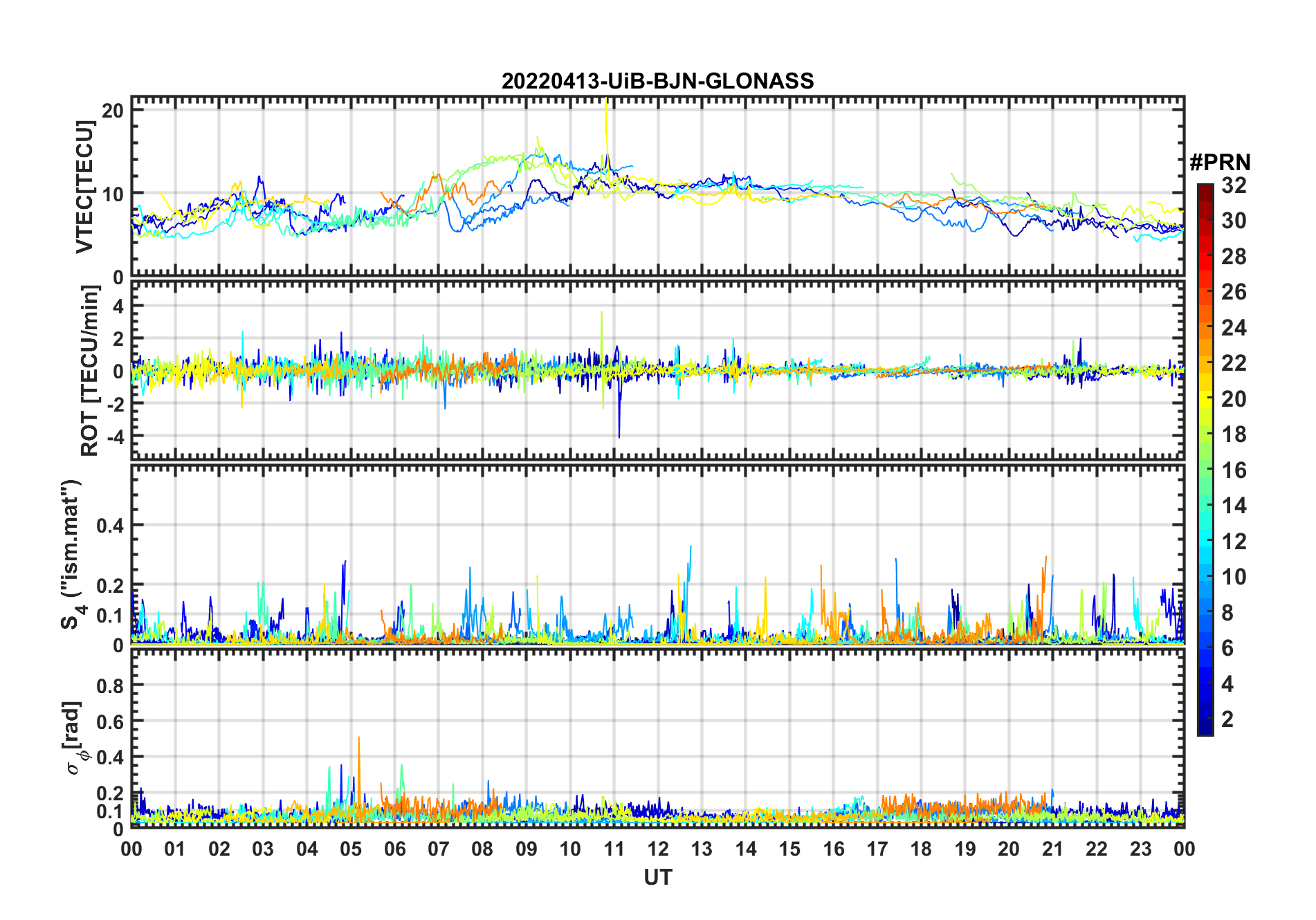The image size is (1316, 920).
Task: Click the x-axis tick label 23
Action: tap(1140, 849)
